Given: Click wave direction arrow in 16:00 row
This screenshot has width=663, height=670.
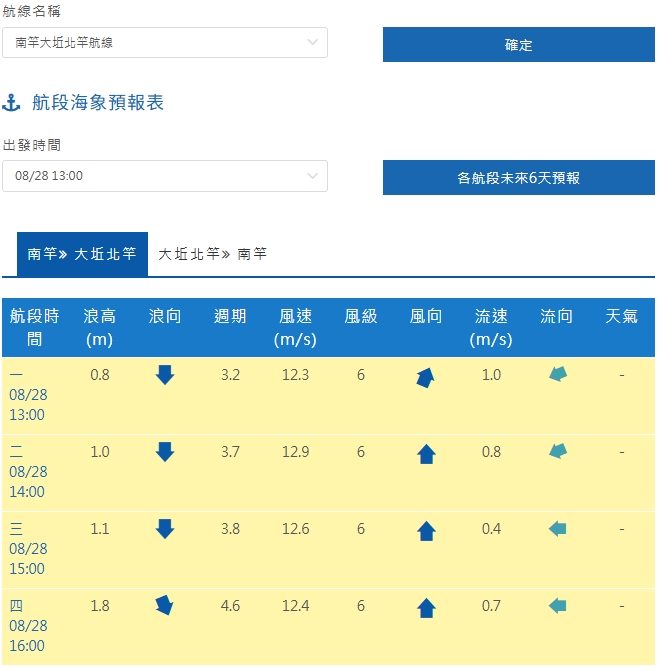Looking at the screenshot, I should coord(164,605).
